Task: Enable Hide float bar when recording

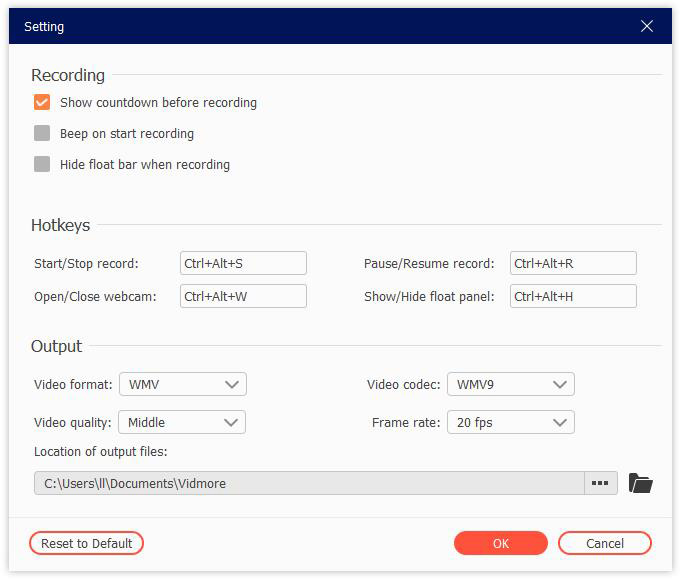Action: [42, 165]
